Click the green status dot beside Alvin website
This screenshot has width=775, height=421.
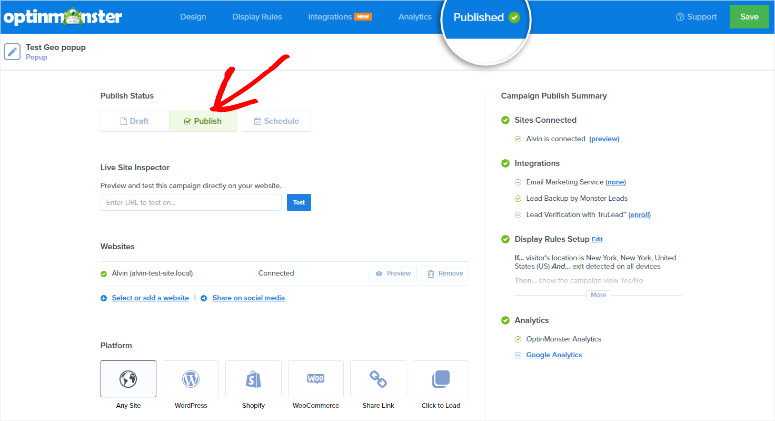pyautogui.click(x=104, y=274)
